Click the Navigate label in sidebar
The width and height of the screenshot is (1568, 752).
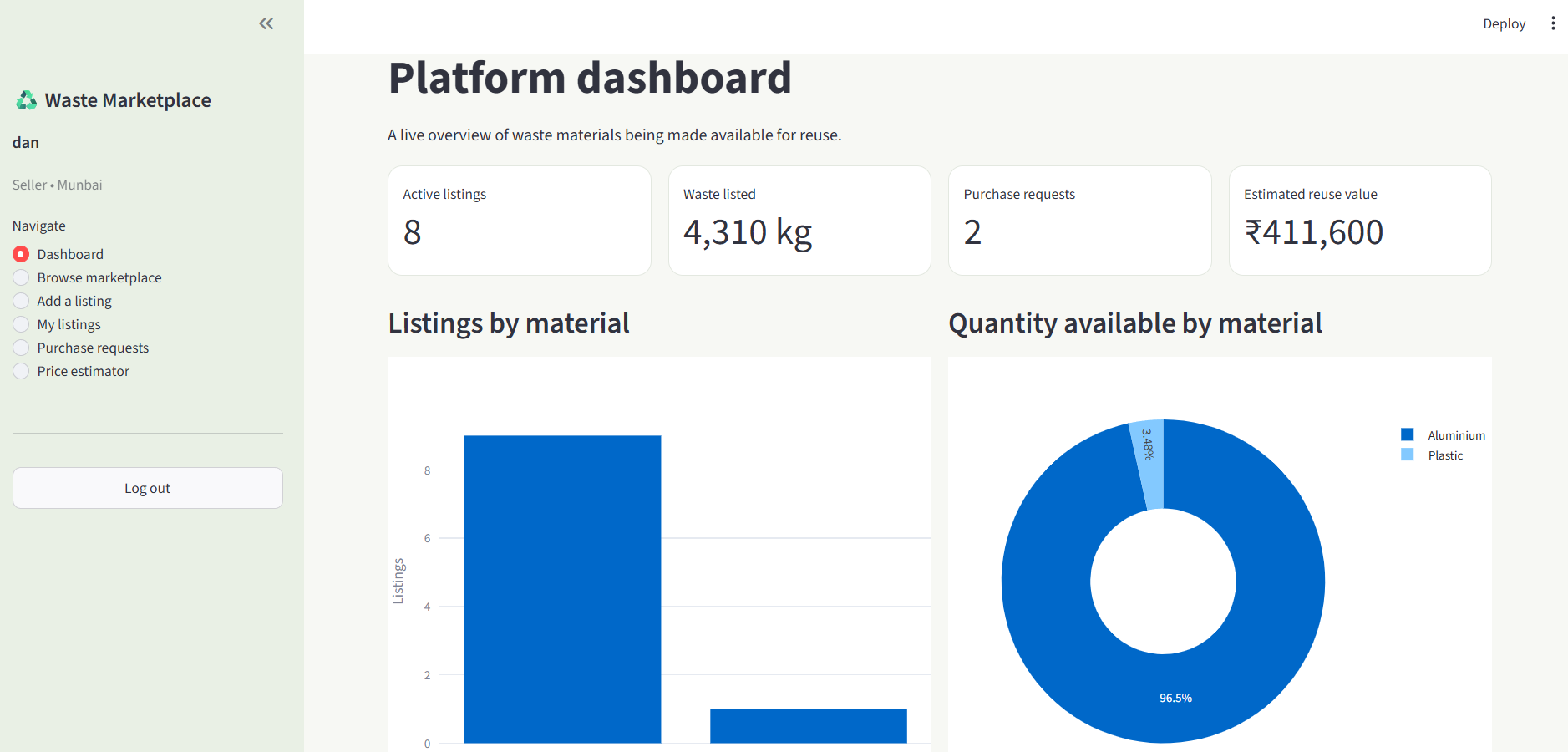[39, 226]
